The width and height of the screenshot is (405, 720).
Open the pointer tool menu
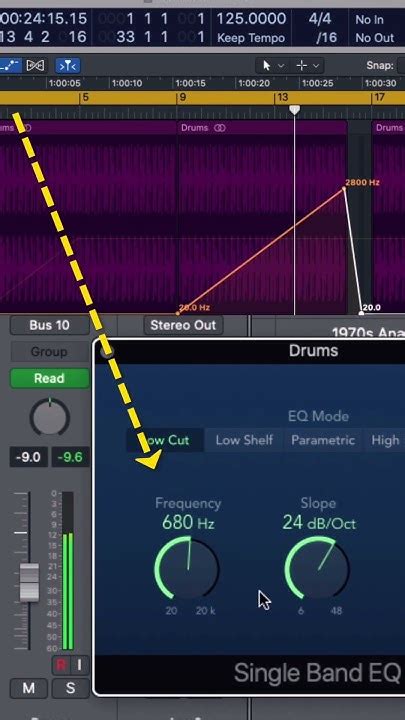pyautogui.click(x=272, y=66)
